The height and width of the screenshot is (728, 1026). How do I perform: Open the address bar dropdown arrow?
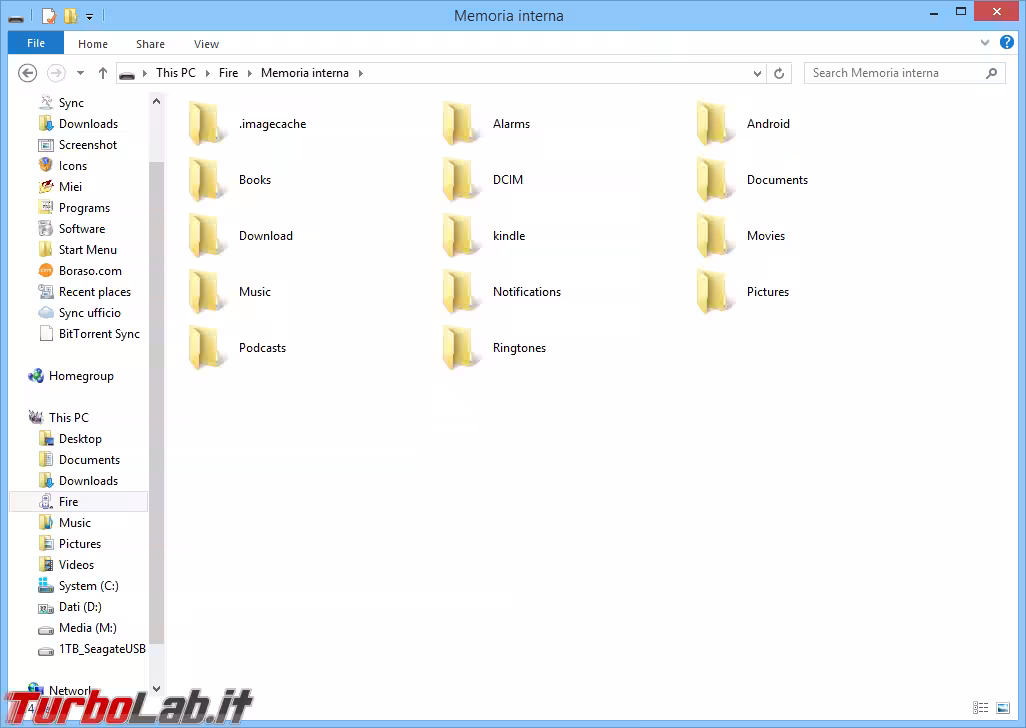click(x=757, y=72)
